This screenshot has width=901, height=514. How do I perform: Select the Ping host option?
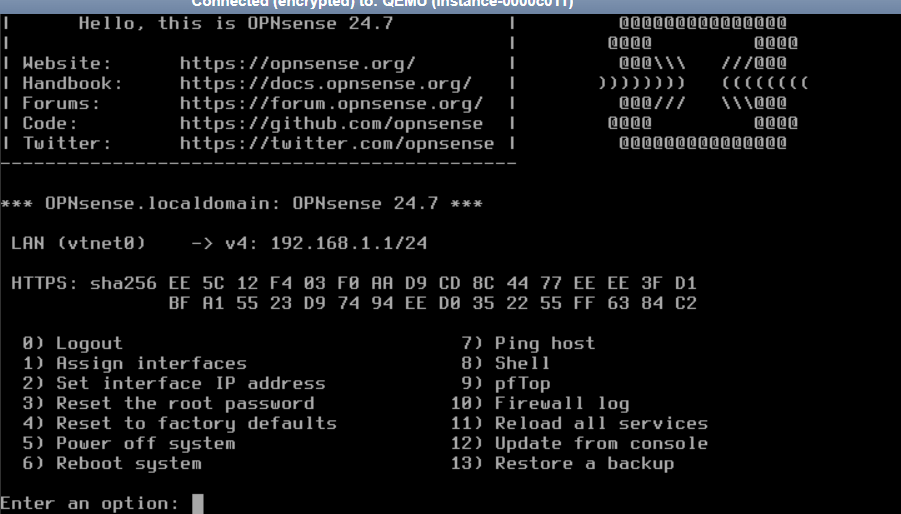pos(544,343)
